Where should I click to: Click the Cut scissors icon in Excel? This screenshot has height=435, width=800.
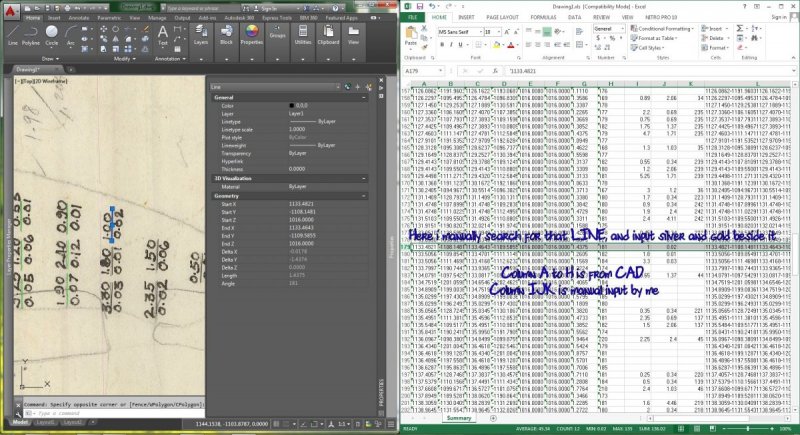[x=424, y=29]
